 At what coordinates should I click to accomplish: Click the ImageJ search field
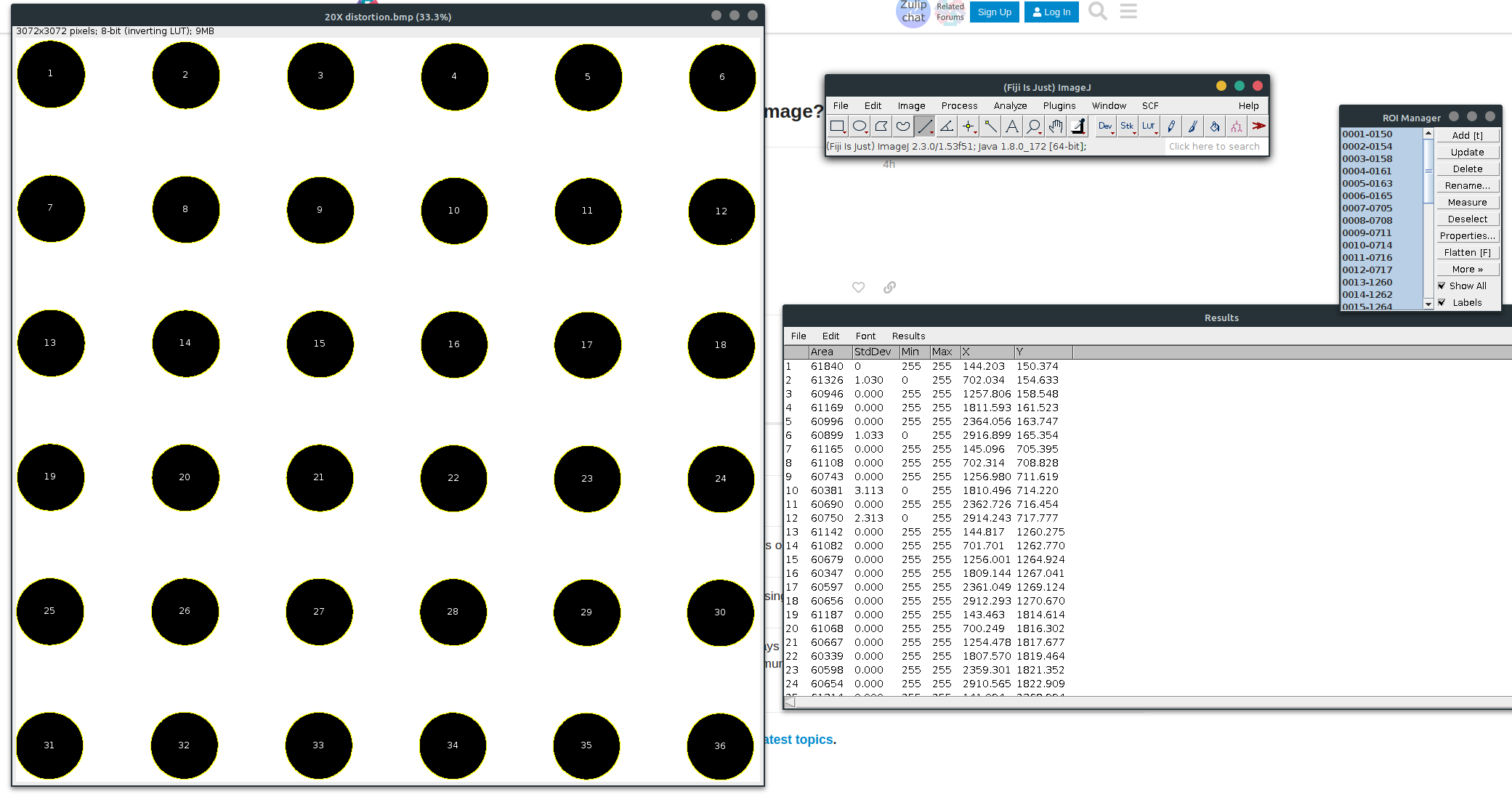(x=1214, y=146)
